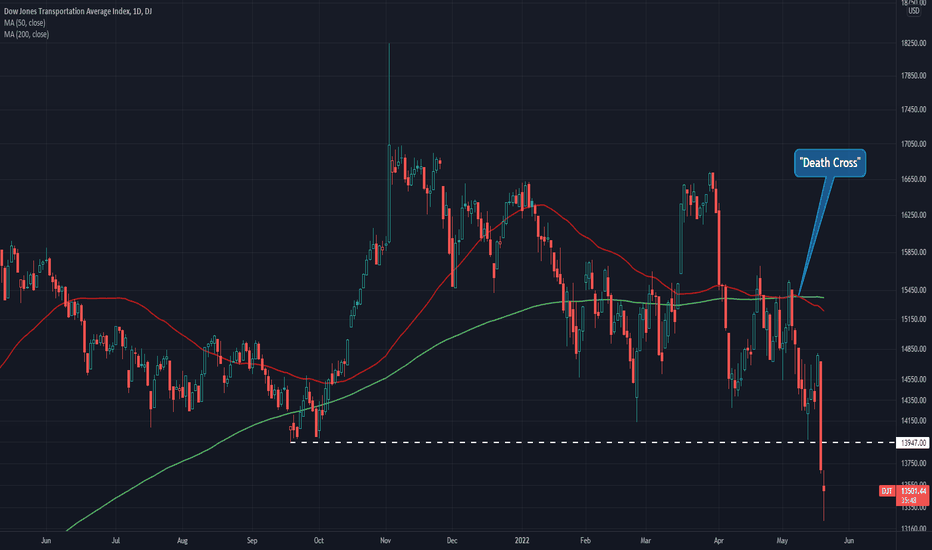The width and height of the screenshot is (932, 550).
Task: Select the MA (50, close) indicator legend
Action: coord(24,23)
